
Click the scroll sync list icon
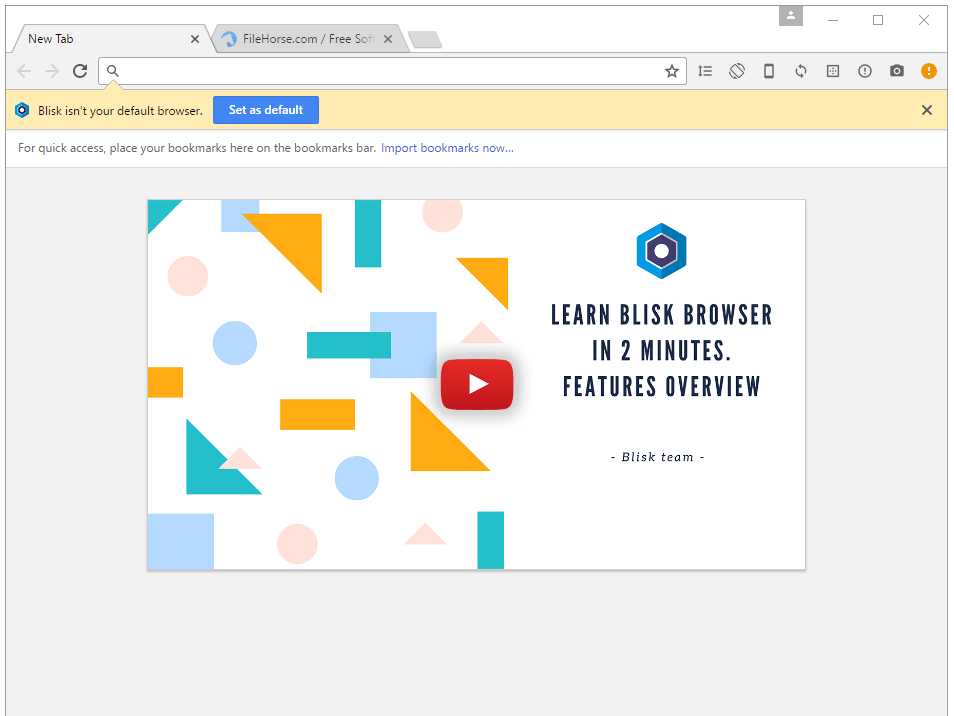pos(705,71)
